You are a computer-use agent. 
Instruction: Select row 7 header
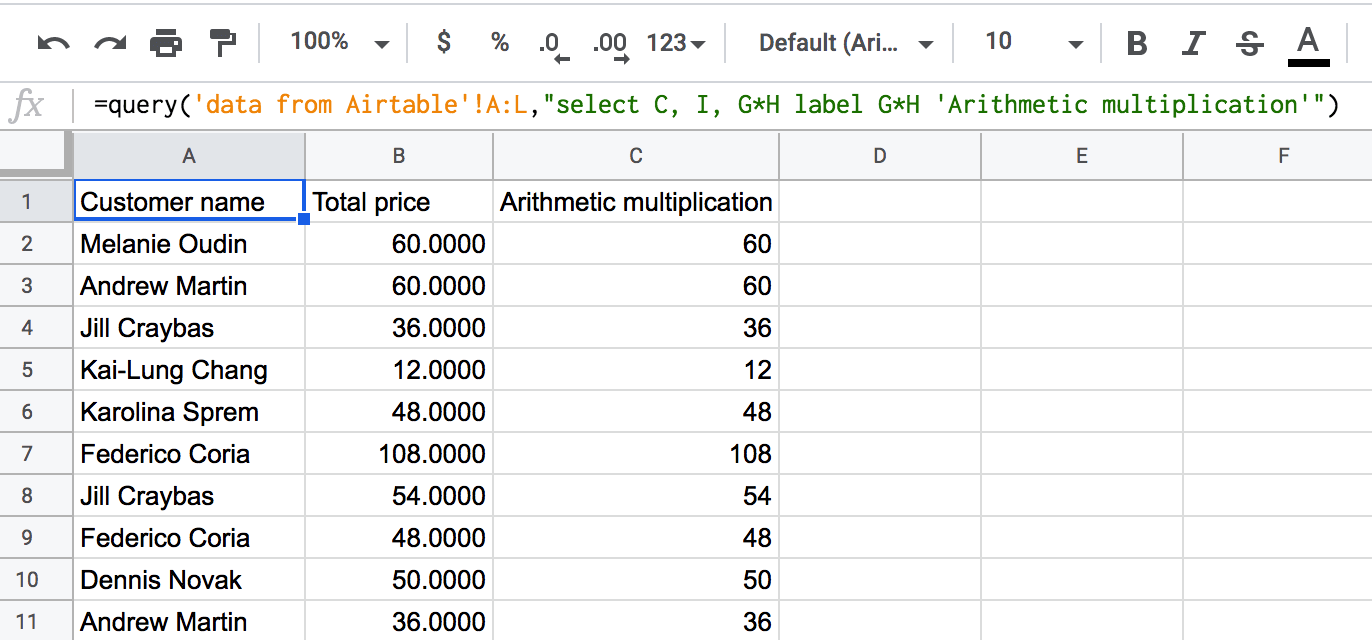tap(27, 454)
